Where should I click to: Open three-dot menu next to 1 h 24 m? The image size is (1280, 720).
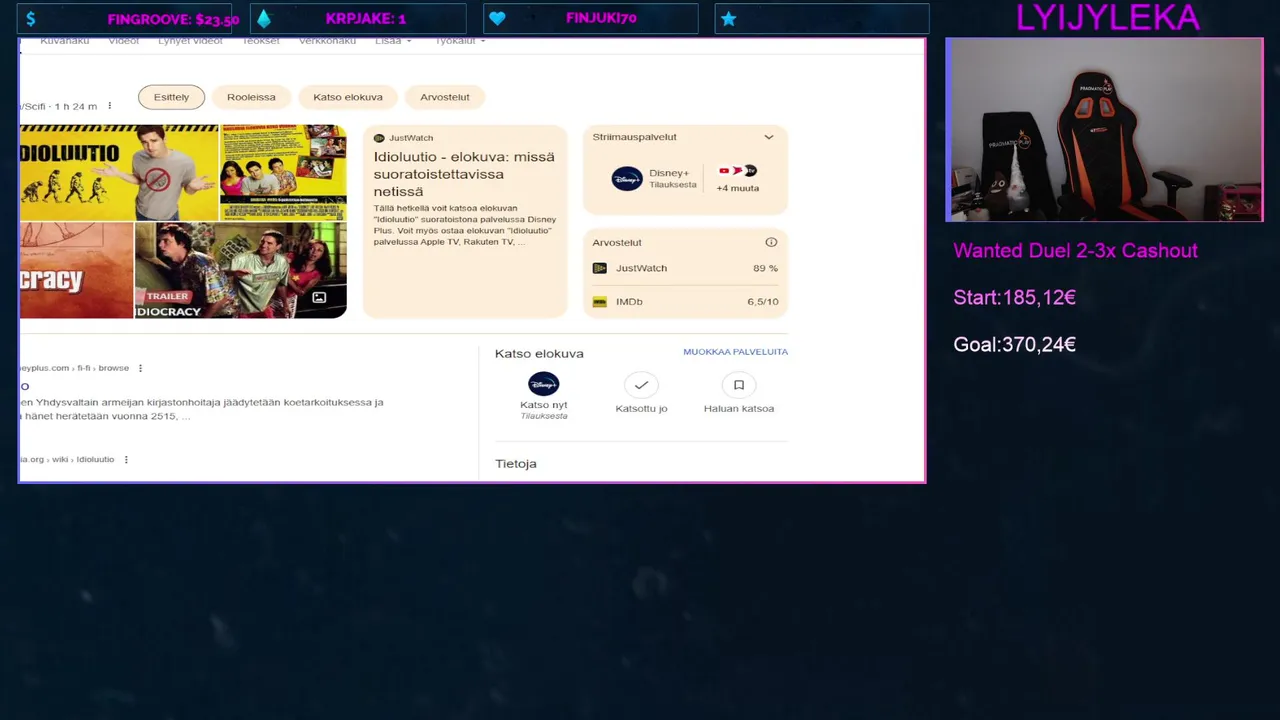pyautogui.click(x=110, y=106)
